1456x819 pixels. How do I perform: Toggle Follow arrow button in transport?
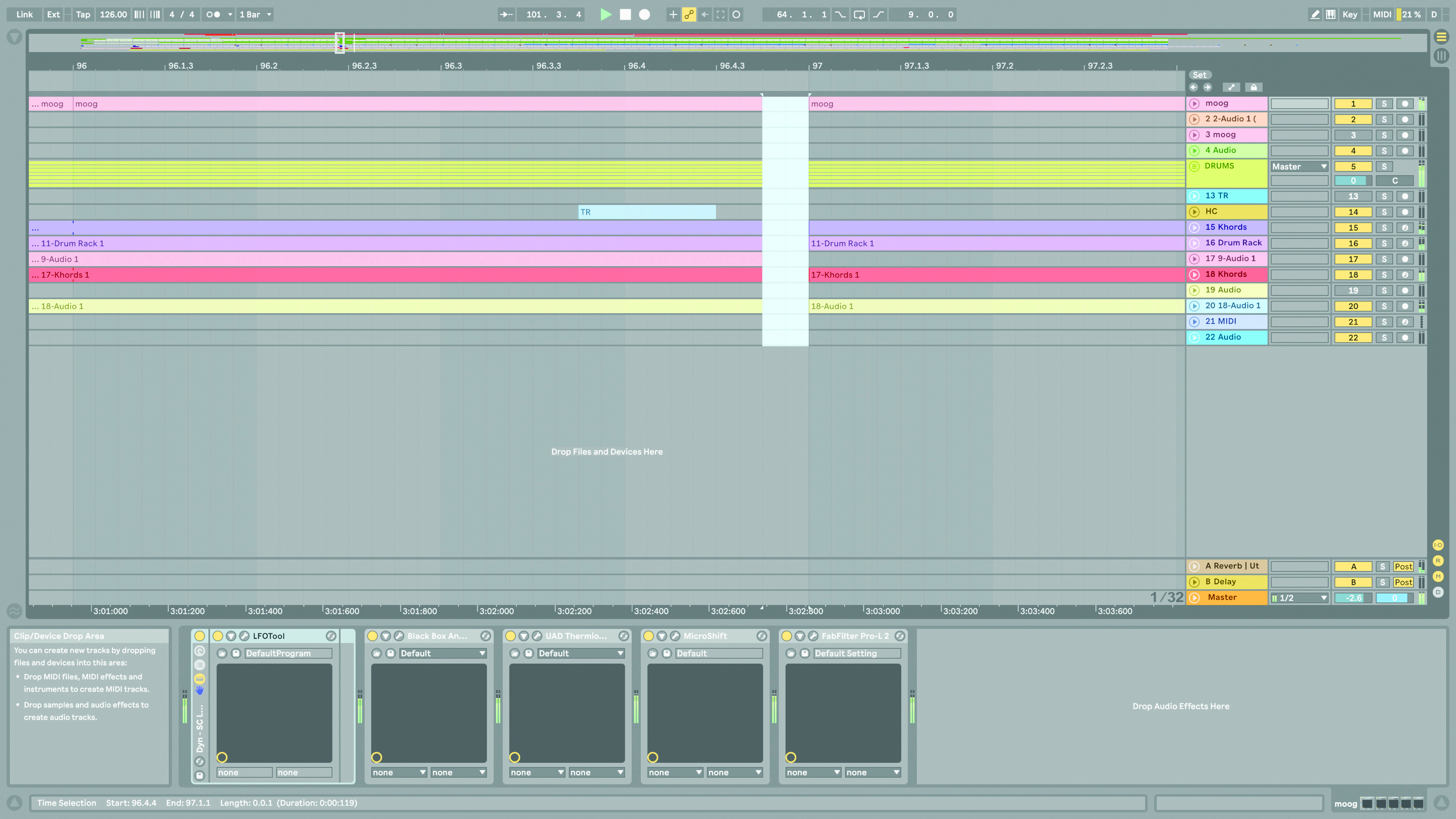pos(506,15)
